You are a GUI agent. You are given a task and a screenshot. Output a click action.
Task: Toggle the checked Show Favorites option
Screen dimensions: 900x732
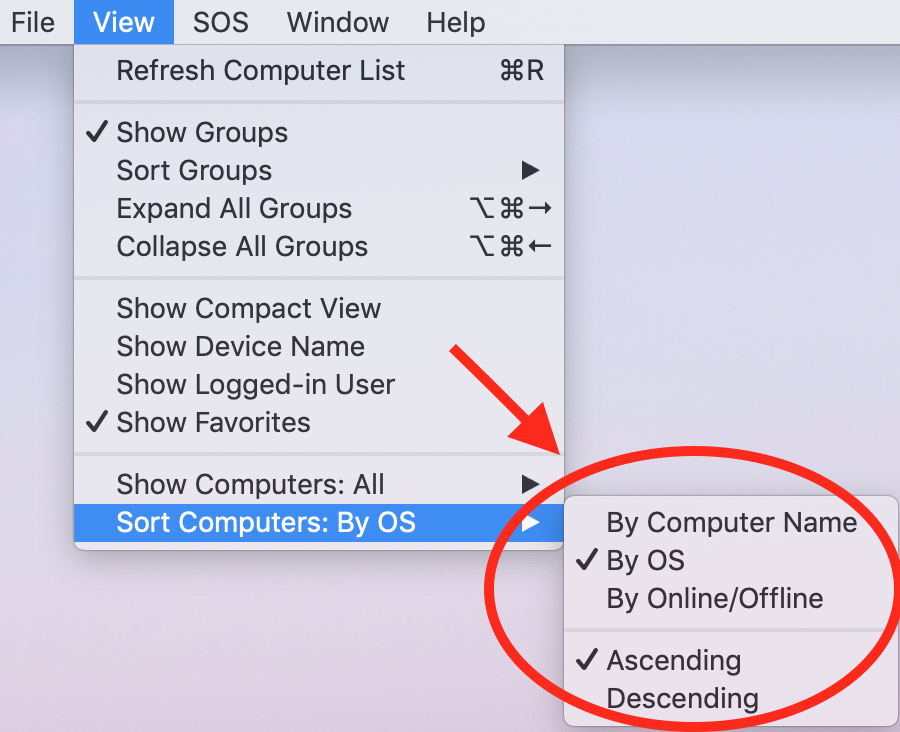(319, 423)
